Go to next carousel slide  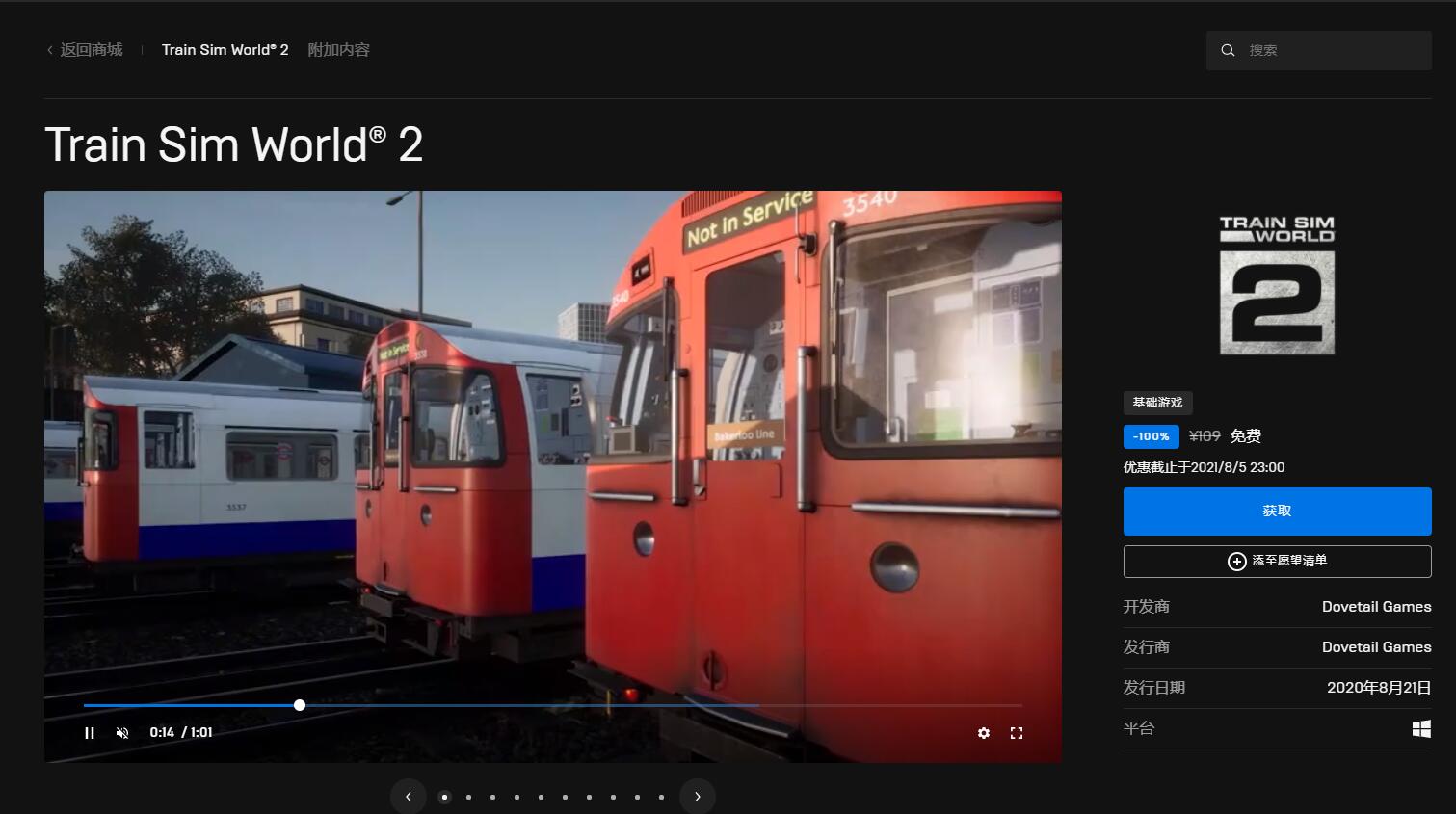tap(698, 797)
